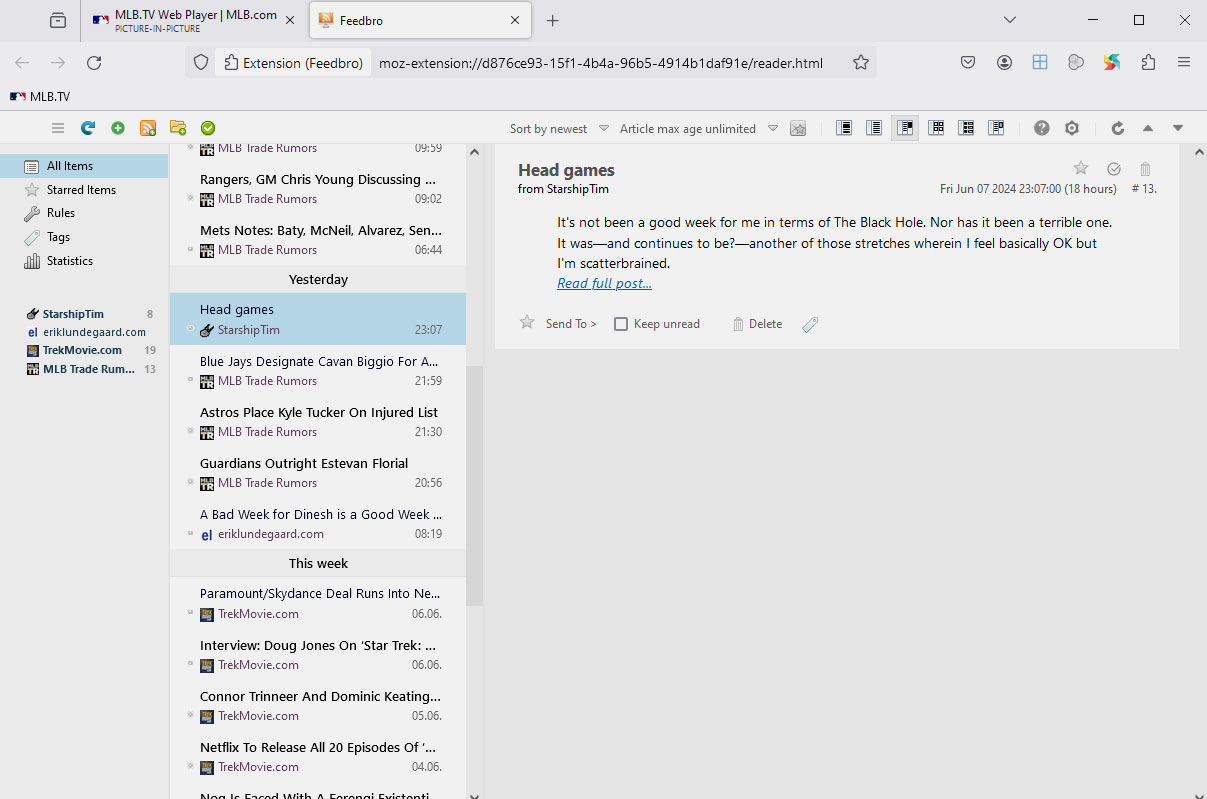Open the MLB.TV bookmark in bookmarks bar
The height and width of the screenshot is (799, 1207).
tap(40, 97)
